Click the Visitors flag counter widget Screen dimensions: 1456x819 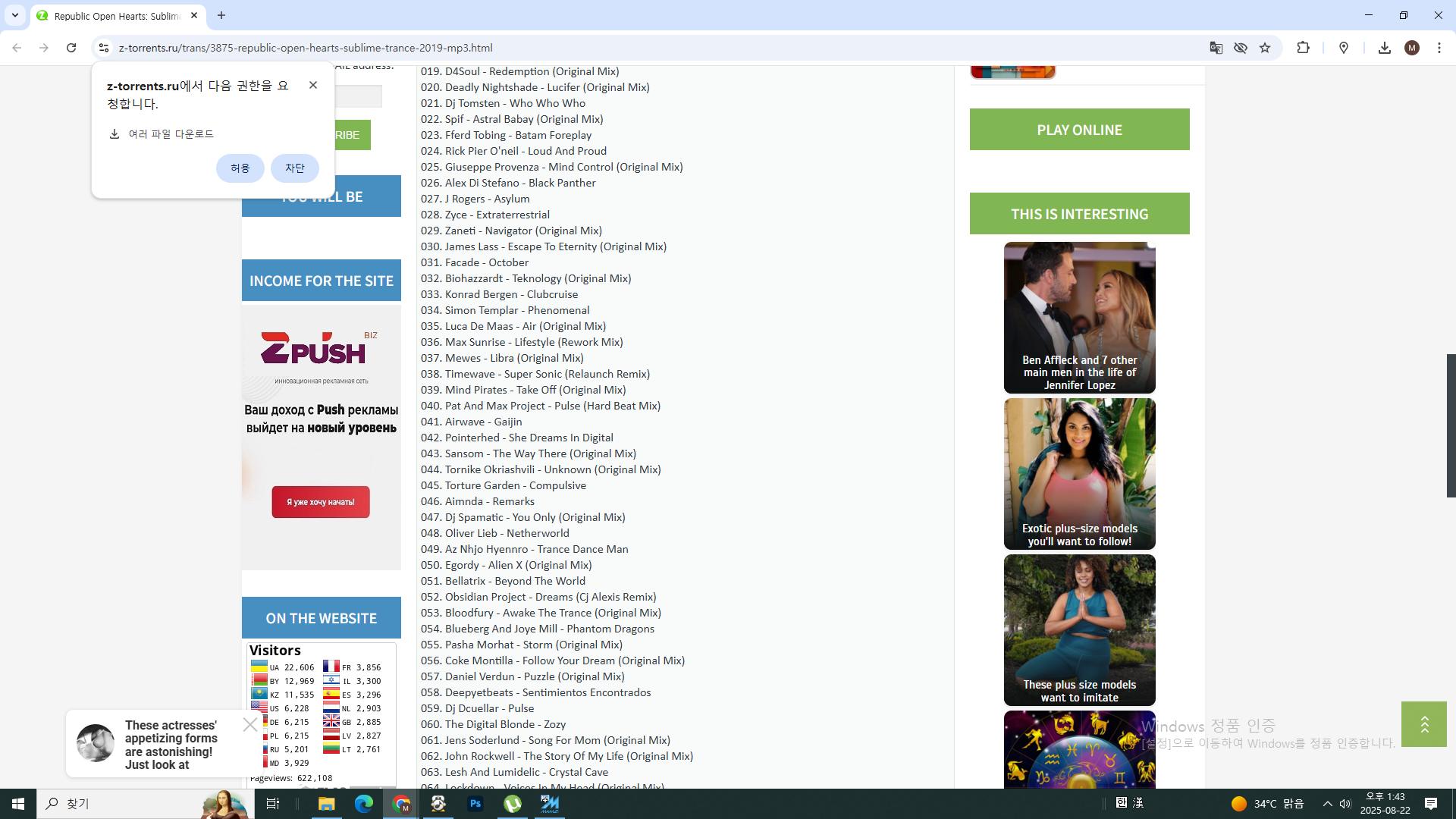coord(321,714)
